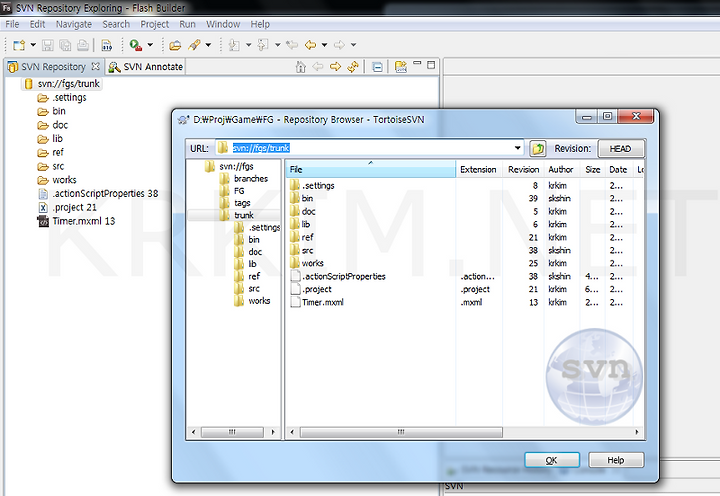Click Go Into arrow in SVN Repository view
720x496 pixels.
[336, 67]
